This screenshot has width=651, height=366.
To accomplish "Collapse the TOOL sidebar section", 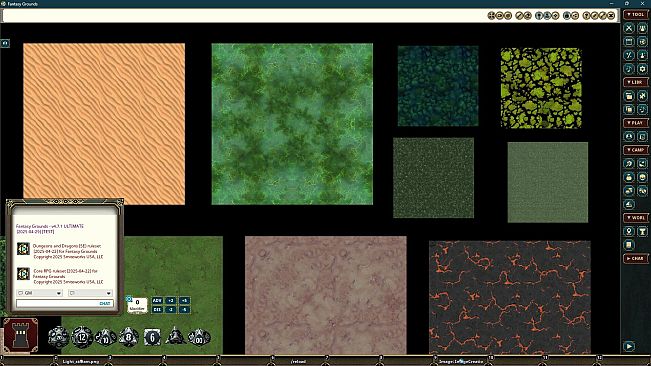I will tap(636, 15).
